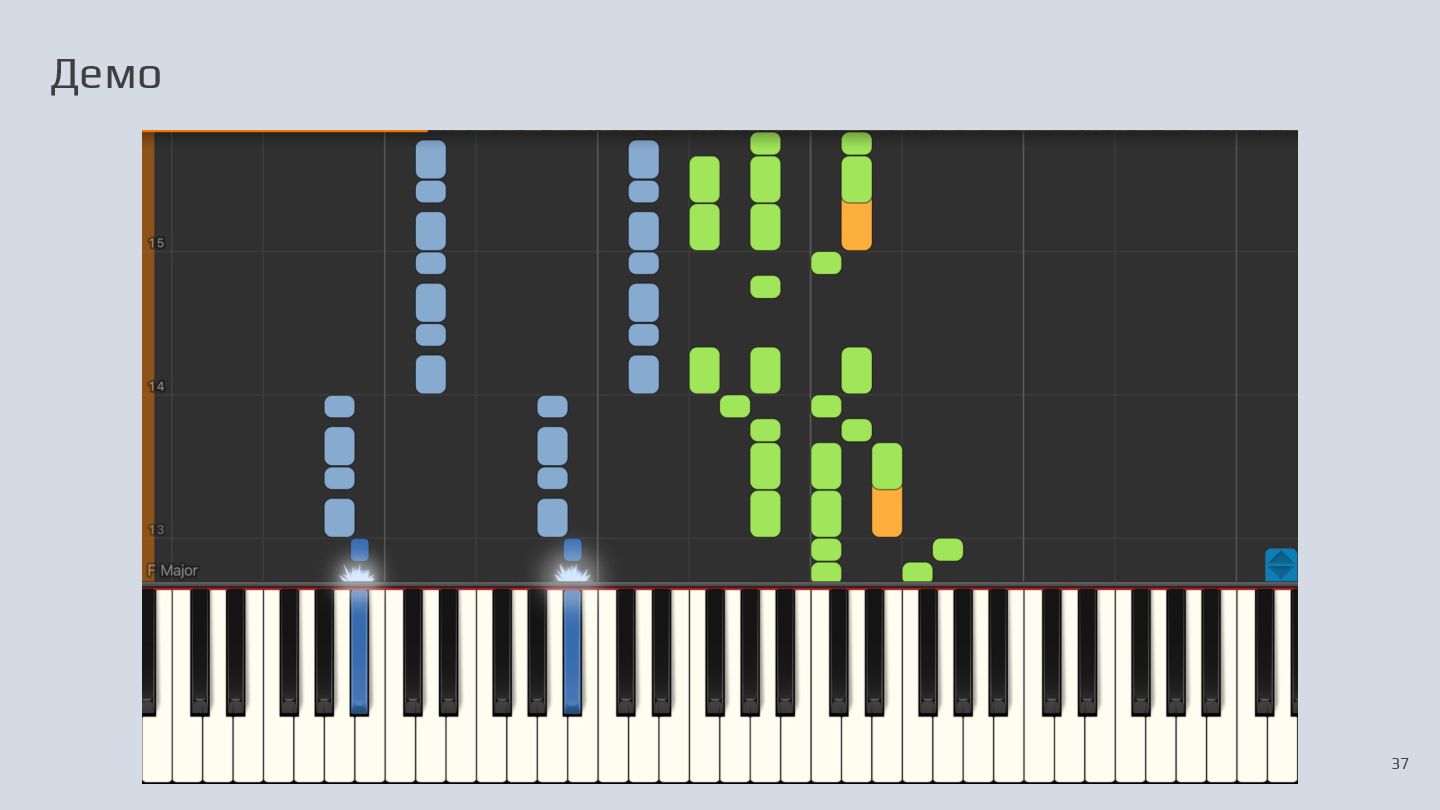The height and width of the screenshot is (810, 1440).
Task: Jump to measure marker 13
Action: click(x=156, y=530)
